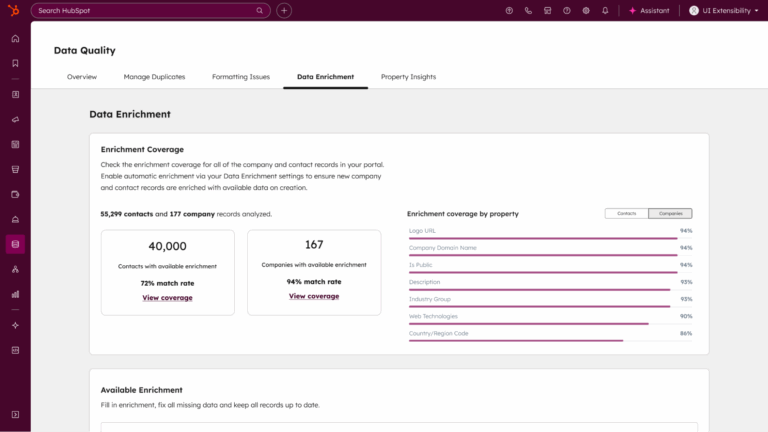Open bookmarks in left sidebar

pos(15,63)
